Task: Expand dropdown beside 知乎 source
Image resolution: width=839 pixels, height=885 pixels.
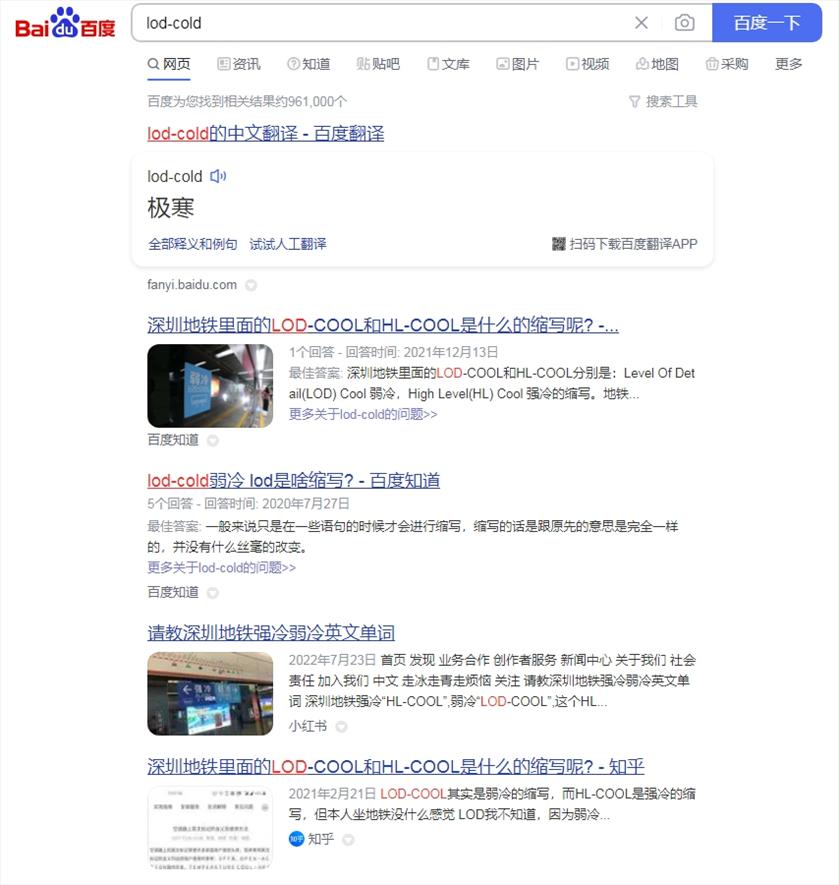Action: [348, 840]
